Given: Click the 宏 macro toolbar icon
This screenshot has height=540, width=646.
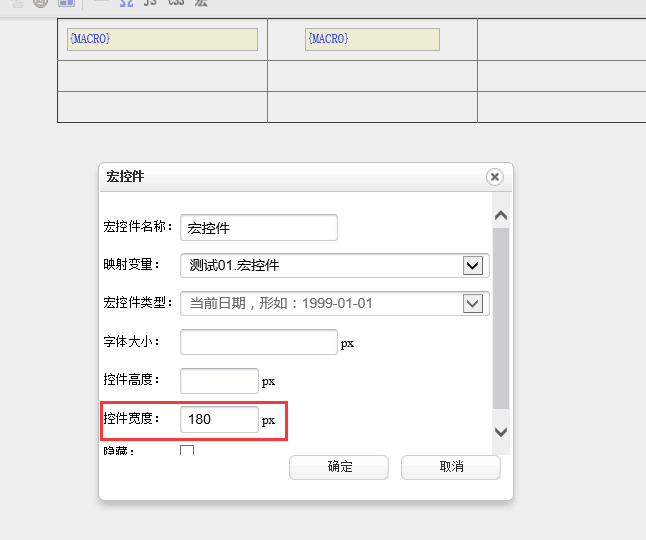Looking at the screenshot, I should click(201, 3).
